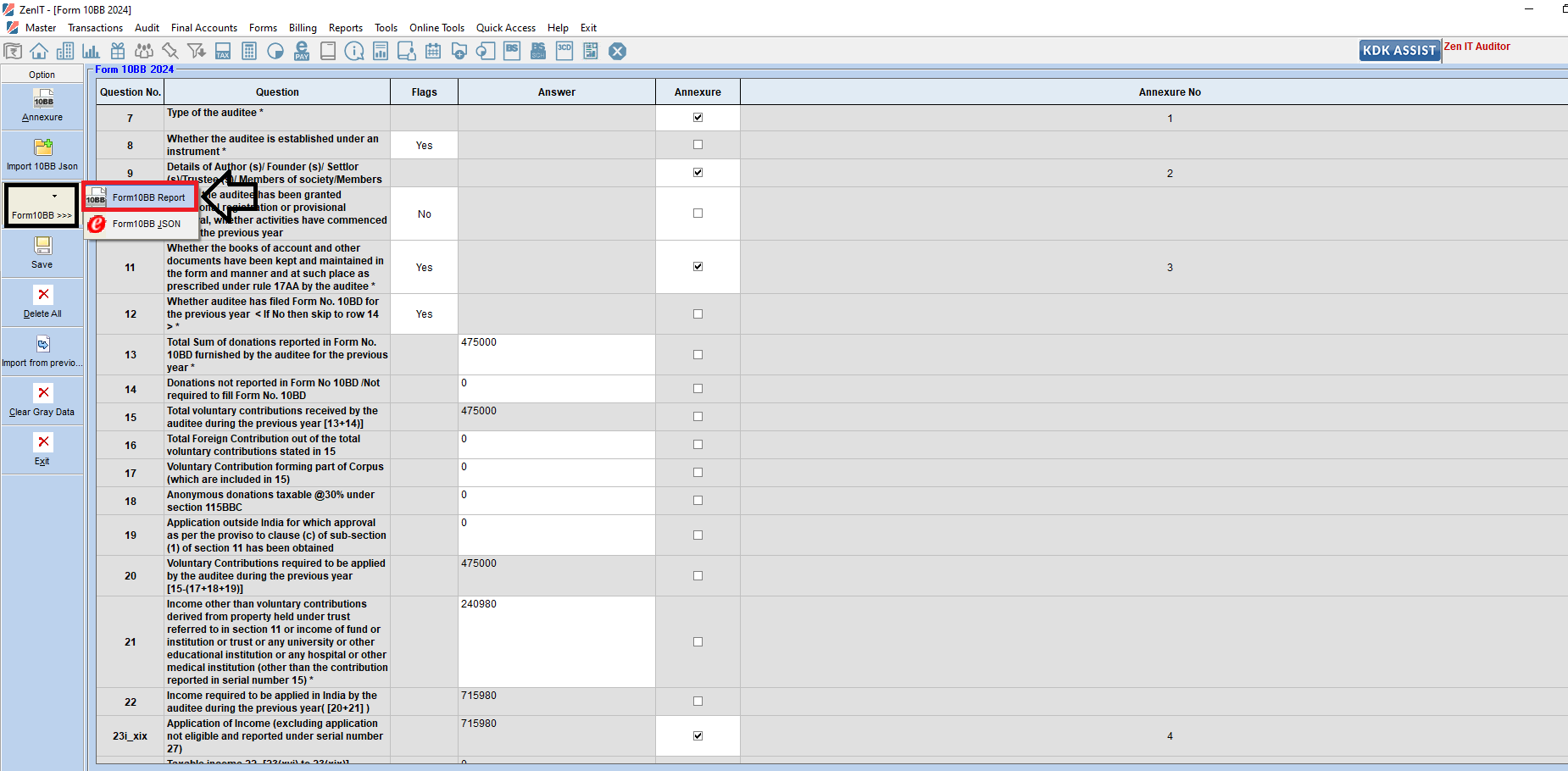Click Delete All in sidebar
The height and width of the screenshot is (771, 1568).
click(x=42, y=302)
